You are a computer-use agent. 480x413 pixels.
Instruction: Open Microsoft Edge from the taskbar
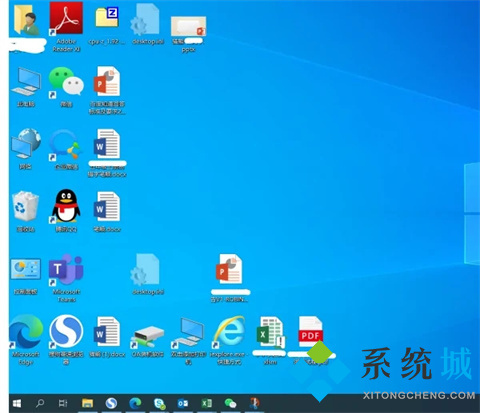tap(135, 403)
